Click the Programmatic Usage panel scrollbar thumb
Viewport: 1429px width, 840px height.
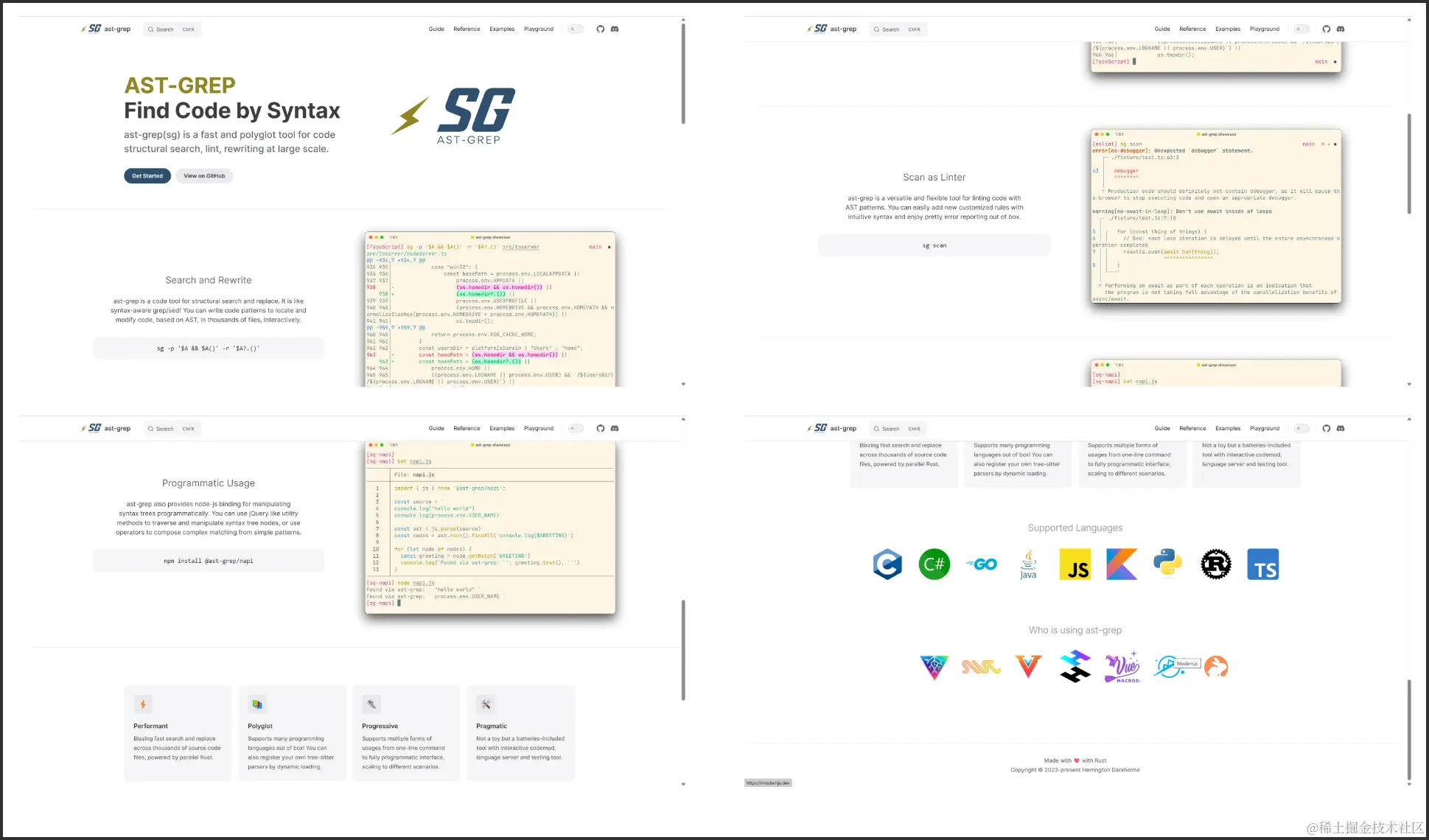(x=683, y=649)
